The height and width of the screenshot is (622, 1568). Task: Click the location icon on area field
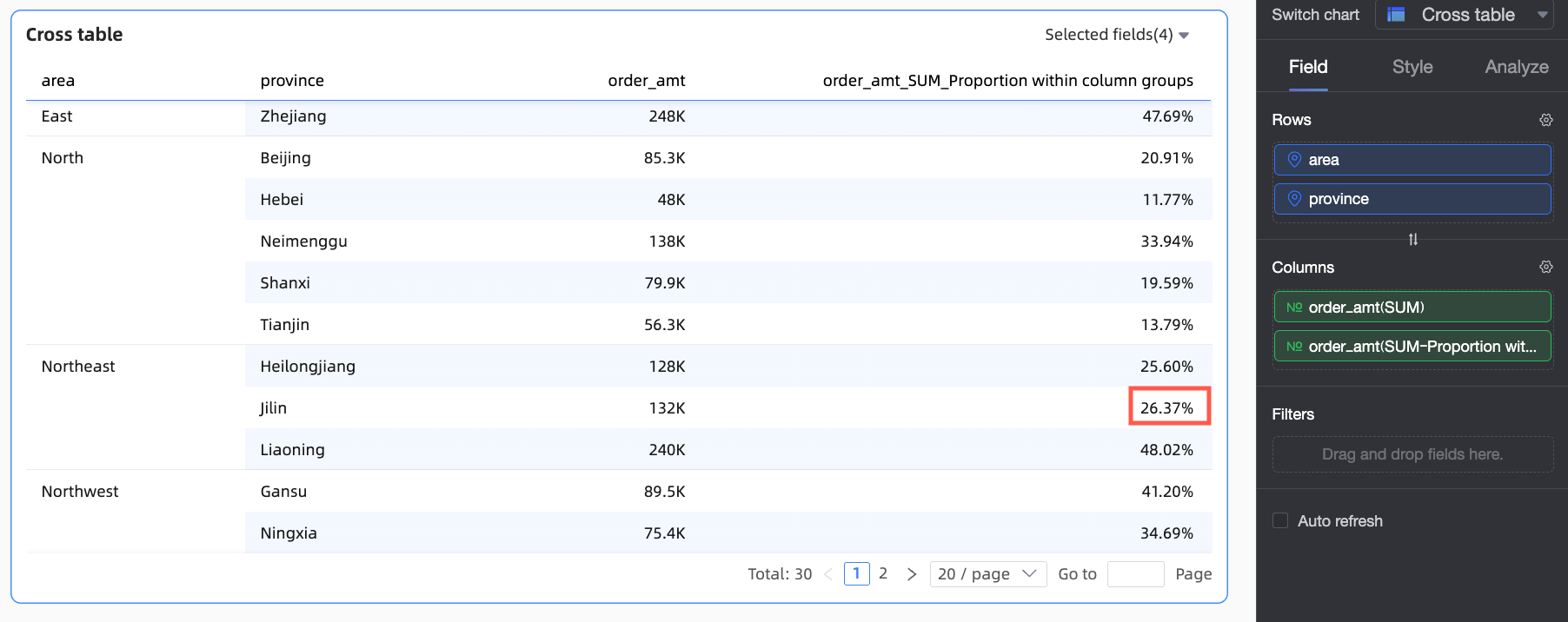[x=1294, y=160]
